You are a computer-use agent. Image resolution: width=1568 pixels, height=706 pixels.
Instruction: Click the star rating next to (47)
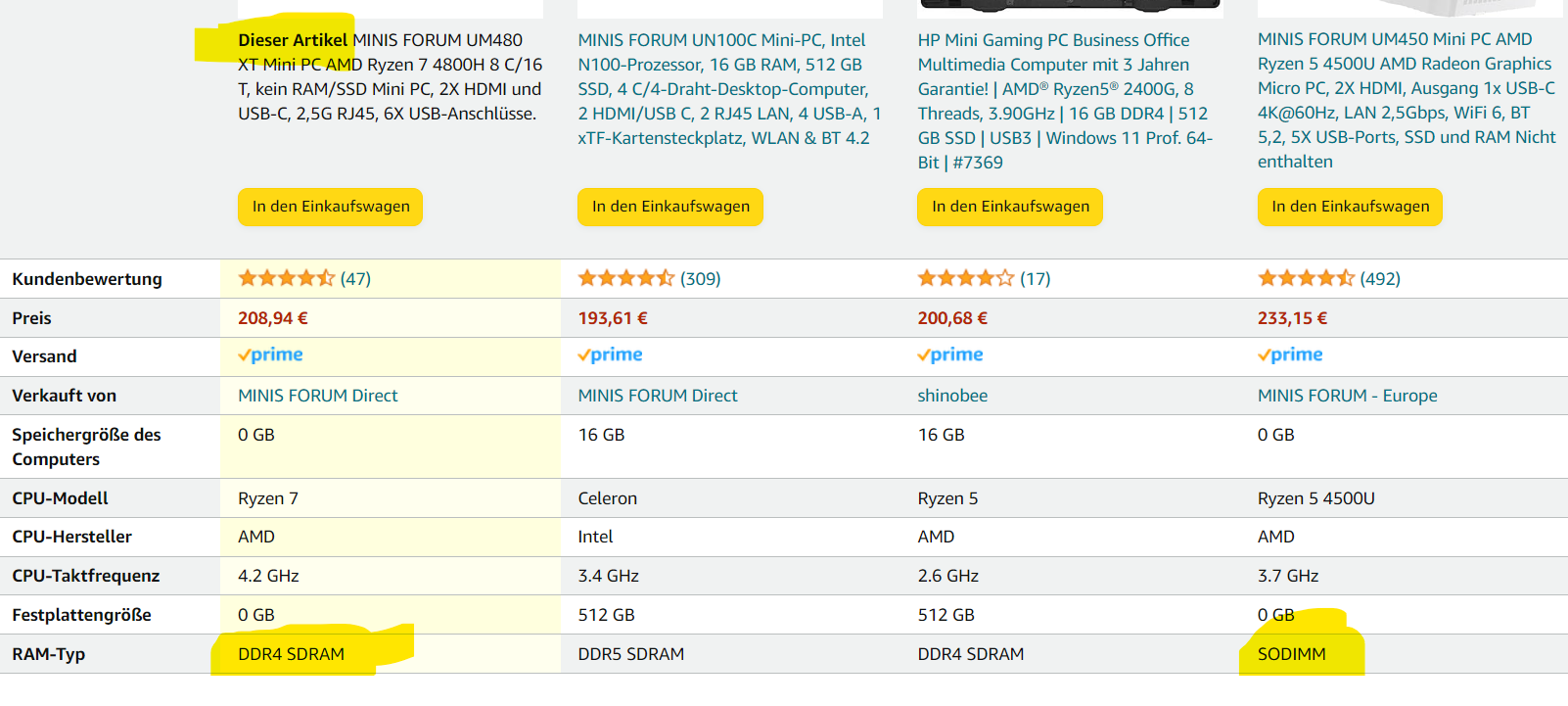point(287,278)
